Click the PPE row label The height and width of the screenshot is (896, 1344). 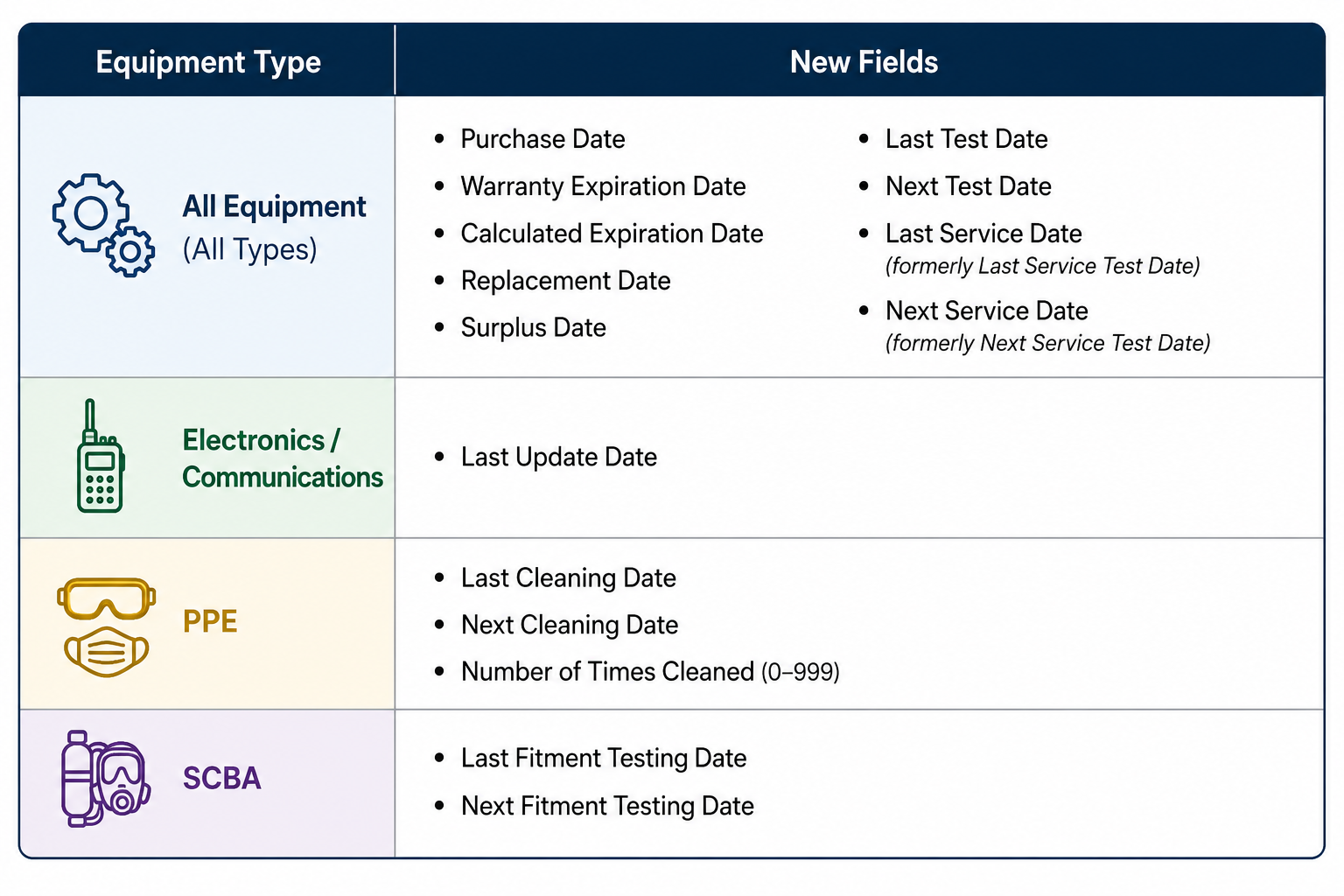click(210, 621)
